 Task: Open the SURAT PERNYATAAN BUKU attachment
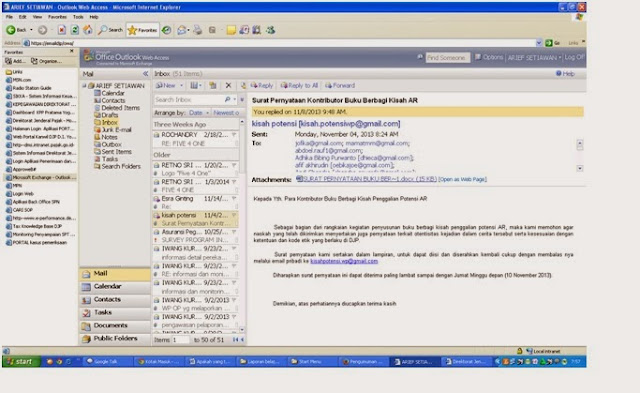click(366, 179)
